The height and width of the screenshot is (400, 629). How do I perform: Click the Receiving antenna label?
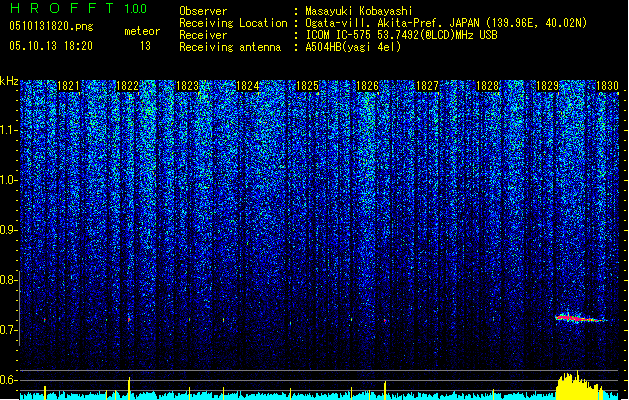(x=230, y=47)
